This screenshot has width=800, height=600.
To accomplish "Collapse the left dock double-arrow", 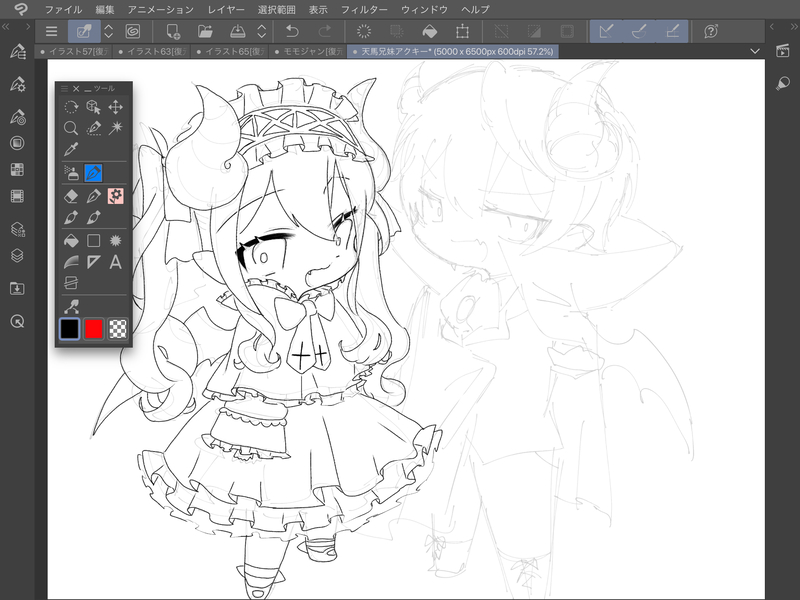I will point(6,27).
